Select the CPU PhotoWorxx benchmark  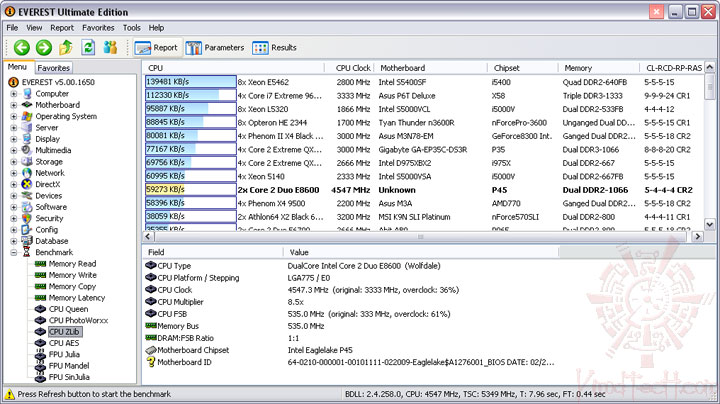click(78, 320)
